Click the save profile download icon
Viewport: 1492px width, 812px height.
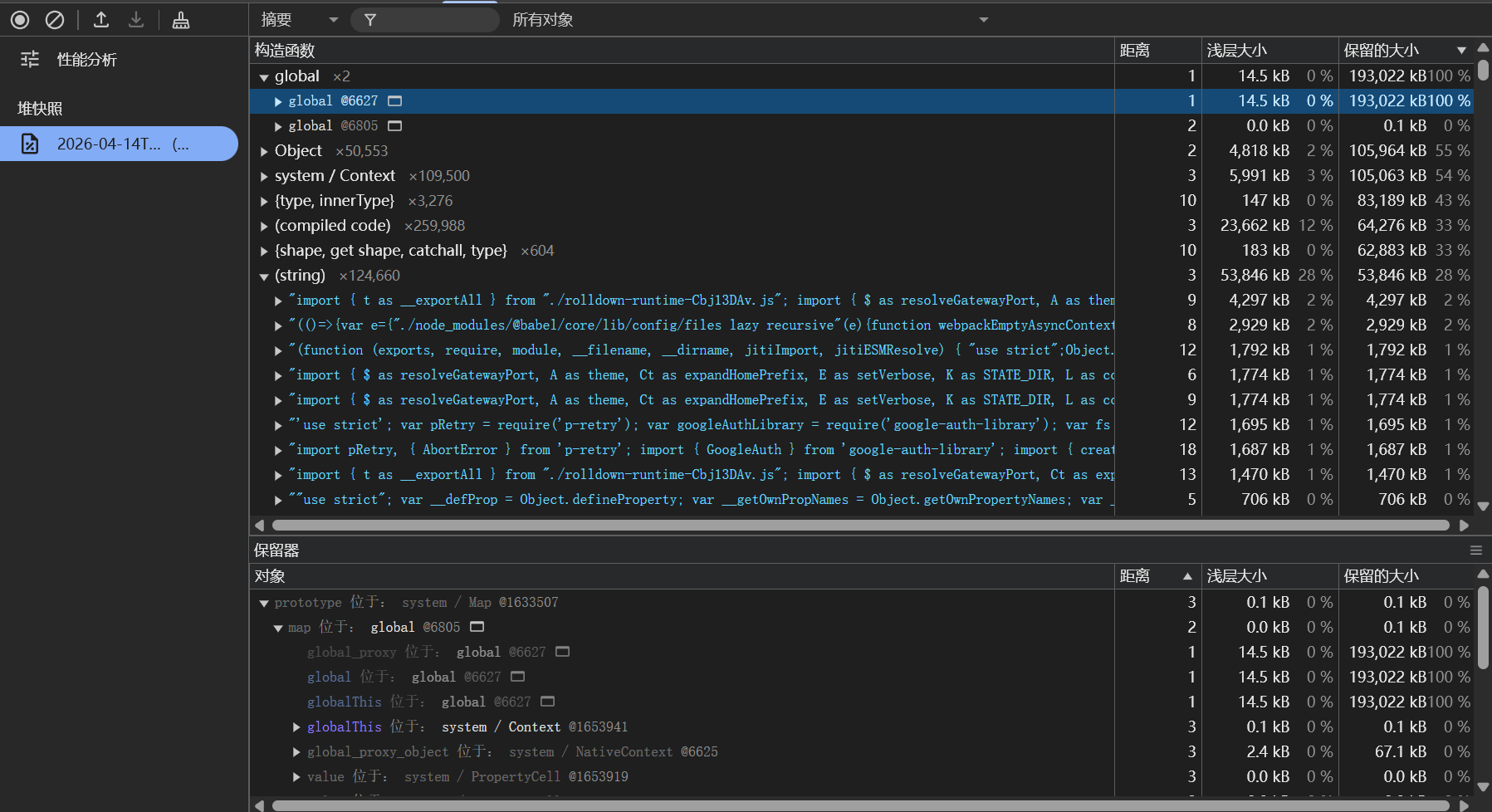136,20
